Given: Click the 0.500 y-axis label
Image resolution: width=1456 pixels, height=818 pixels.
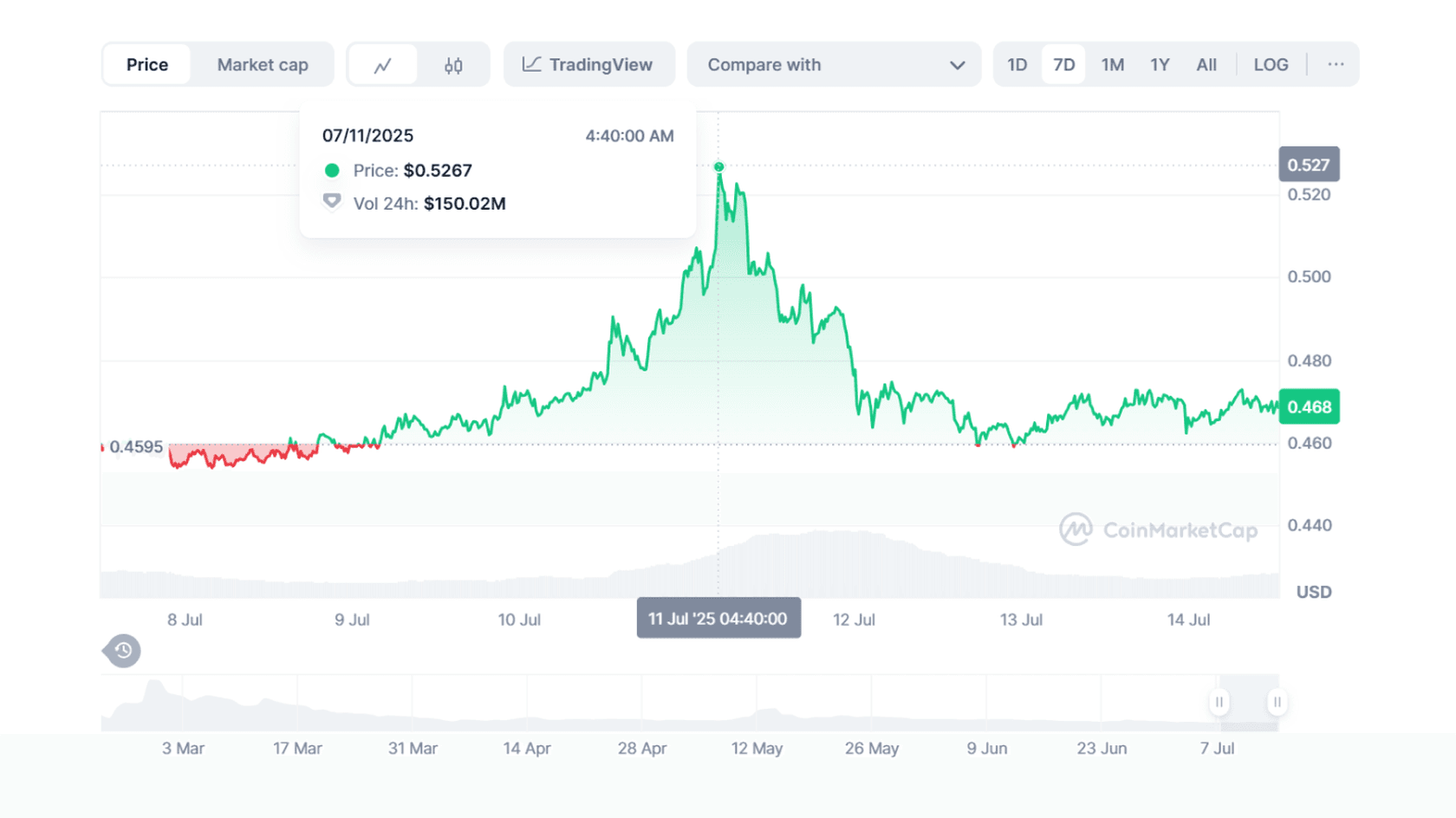Looking at the screenshot, I should click(x=1309, y=276).
